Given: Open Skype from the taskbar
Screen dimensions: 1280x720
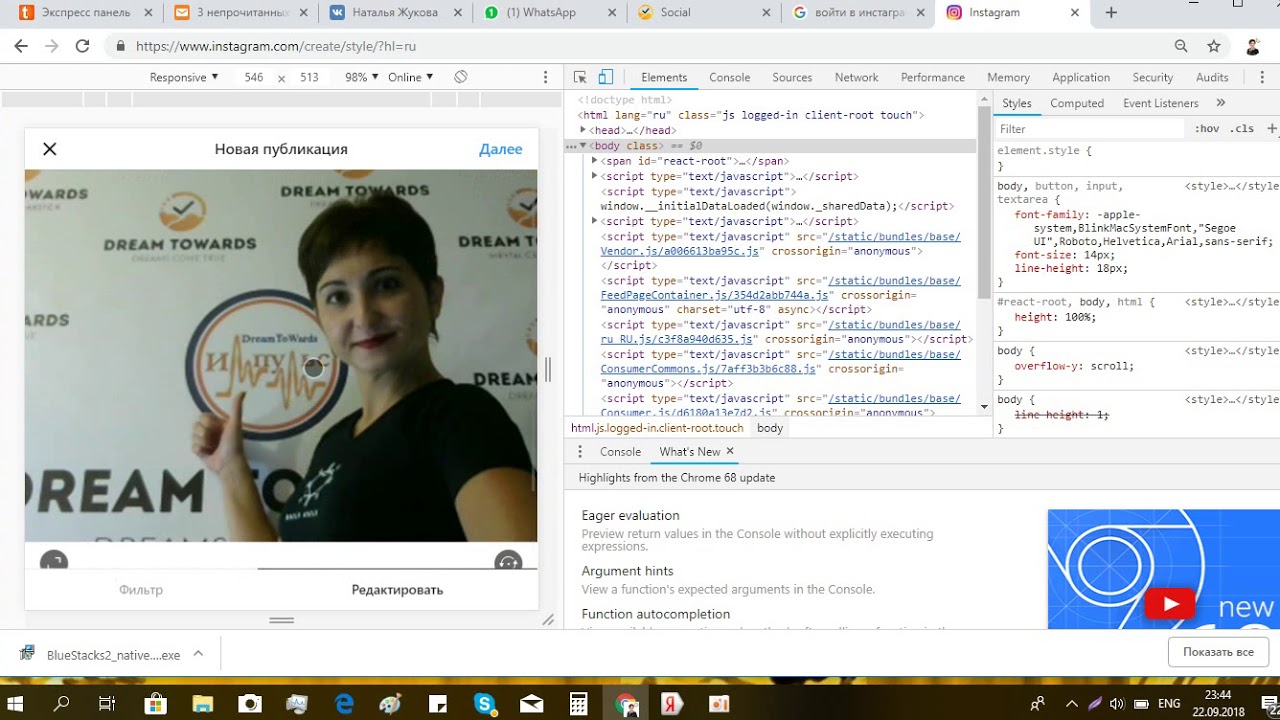Looking at the screenshot, I should 486,704.
